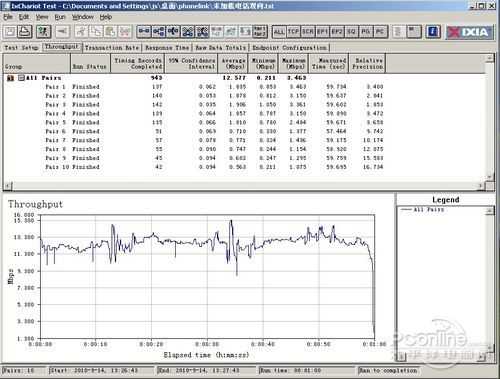Image resolution: width=500 pixels, height=379 pixels.
Task: Click the Average (Mbps) column header
Action: 233,63
